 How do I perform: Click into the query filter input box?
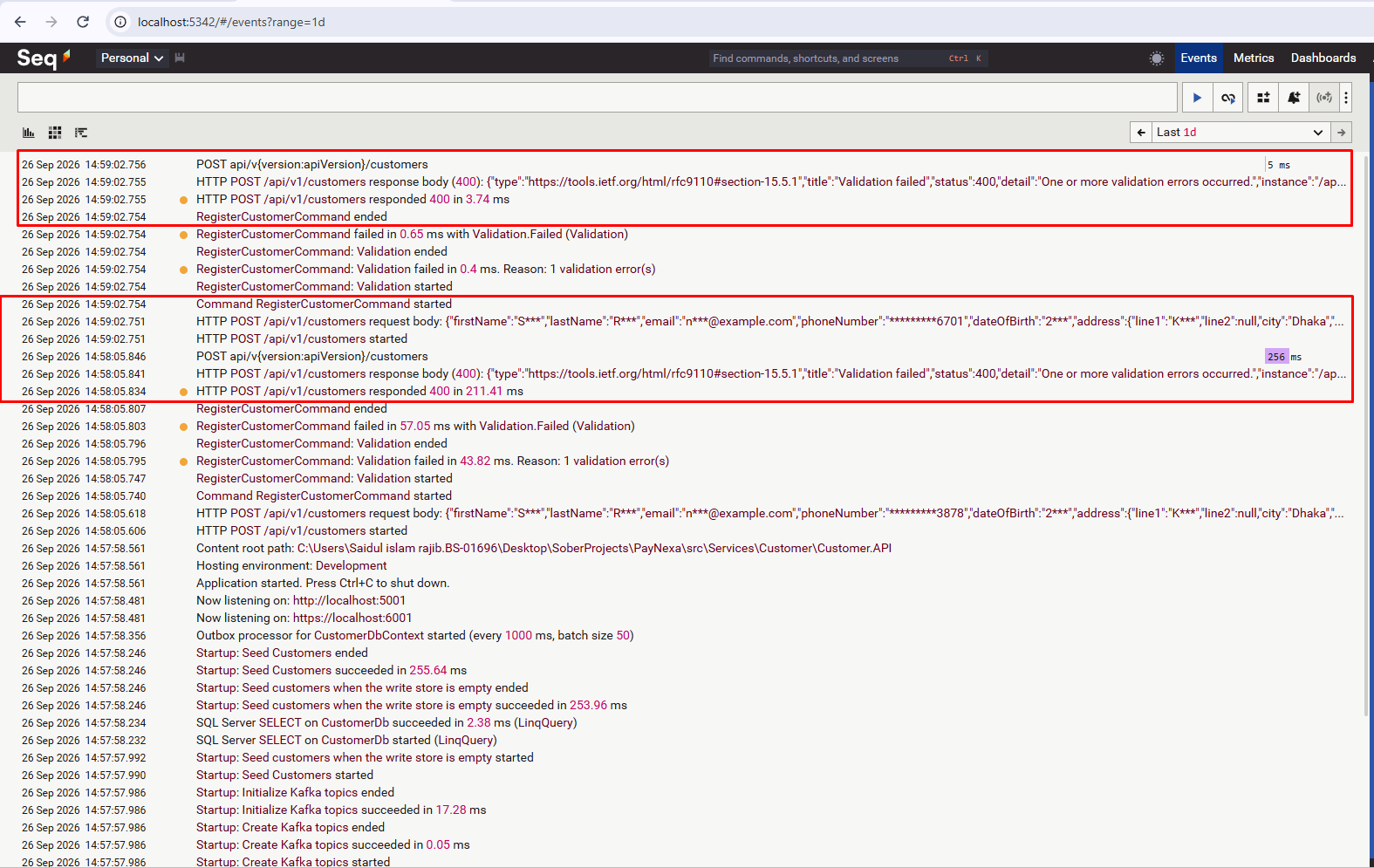tap(598, 98)
